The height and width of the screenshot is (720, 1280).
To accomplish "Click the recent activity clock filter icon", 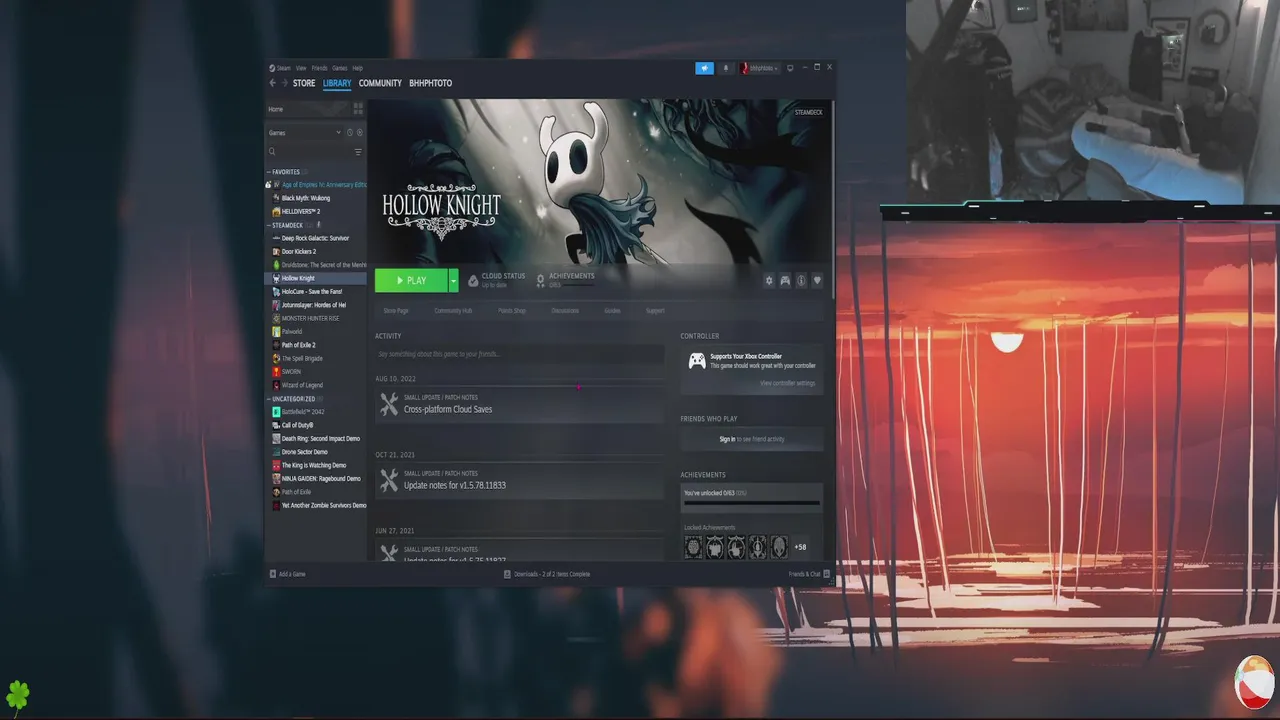I will click(x=349, y=132).
